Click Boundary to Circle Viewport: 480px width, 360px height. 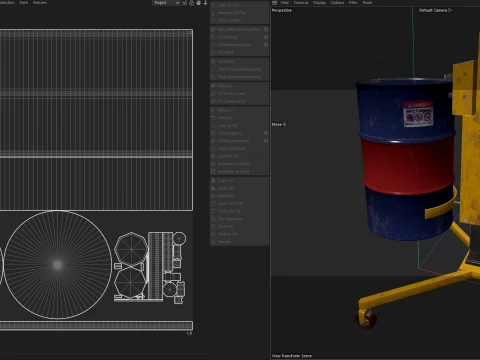pyautogui.click(x=239, y=164)
